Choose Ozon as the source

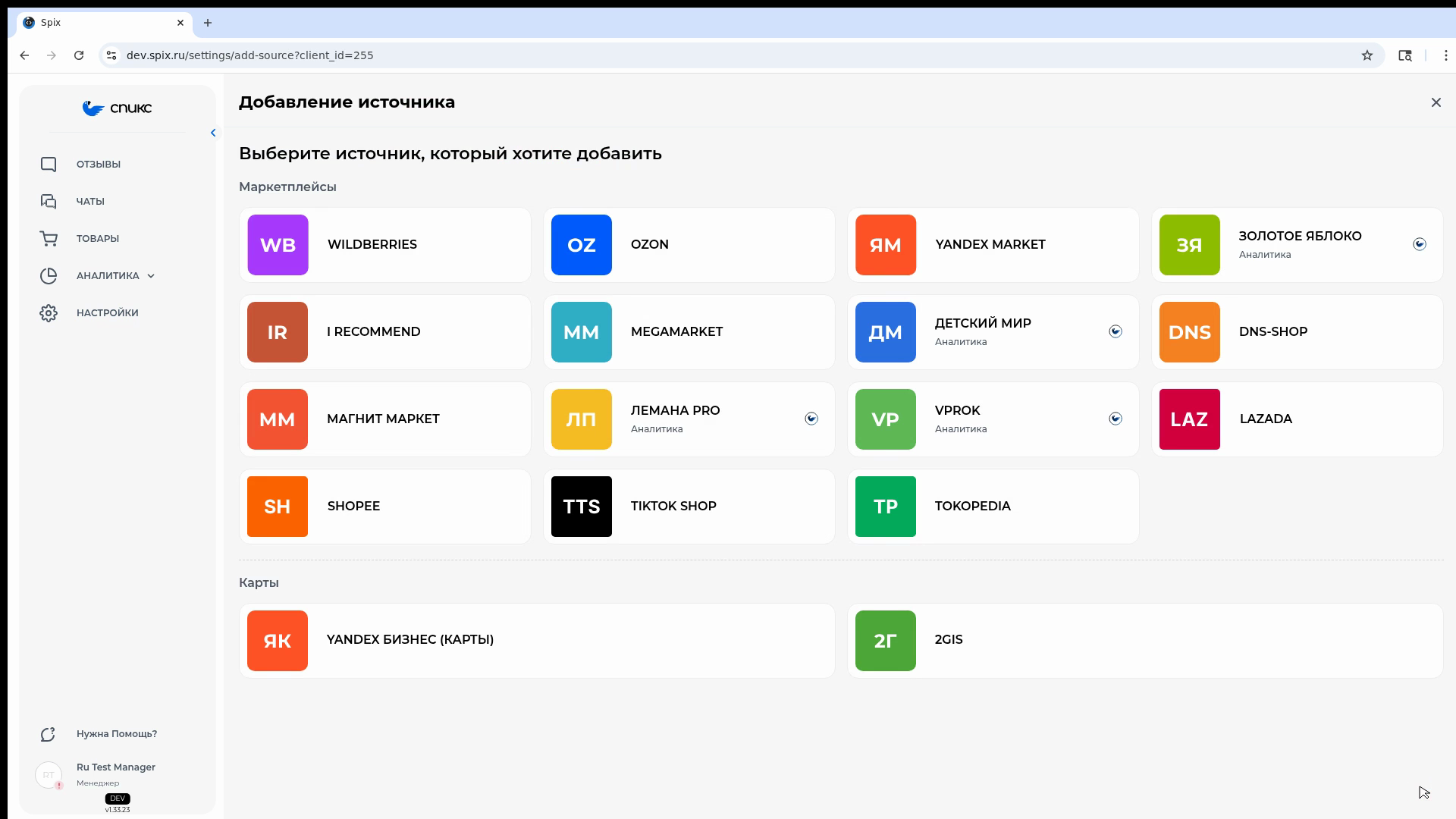pos(689,245)
